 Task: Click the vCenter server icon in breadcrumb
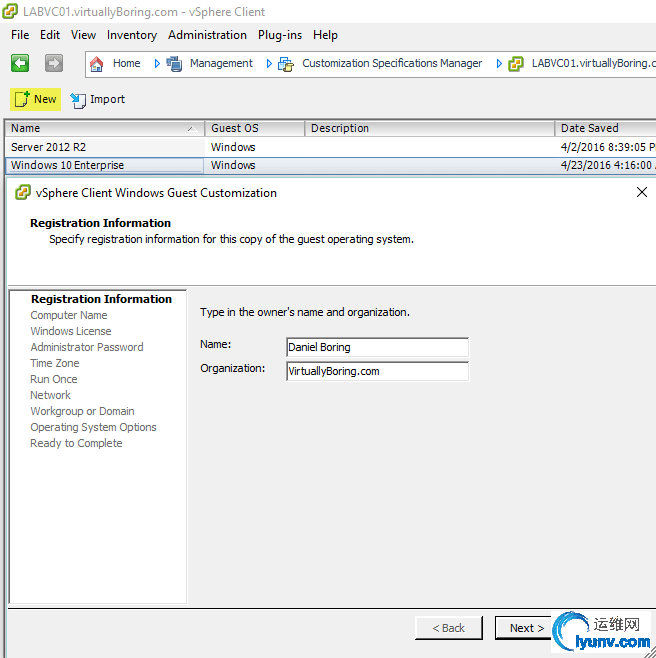click(x=516, y=64)
